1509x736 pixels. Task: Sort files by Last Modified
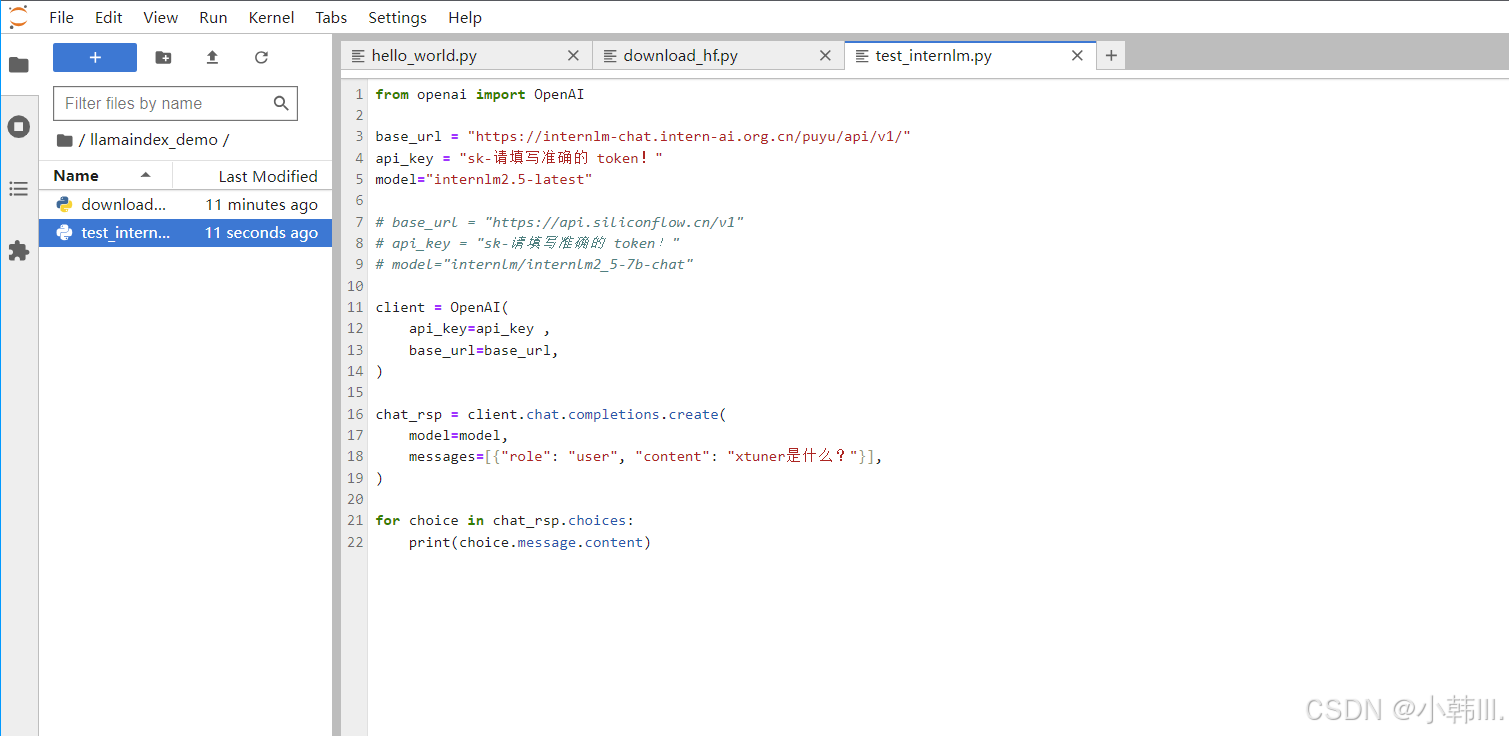coord(267,175)
